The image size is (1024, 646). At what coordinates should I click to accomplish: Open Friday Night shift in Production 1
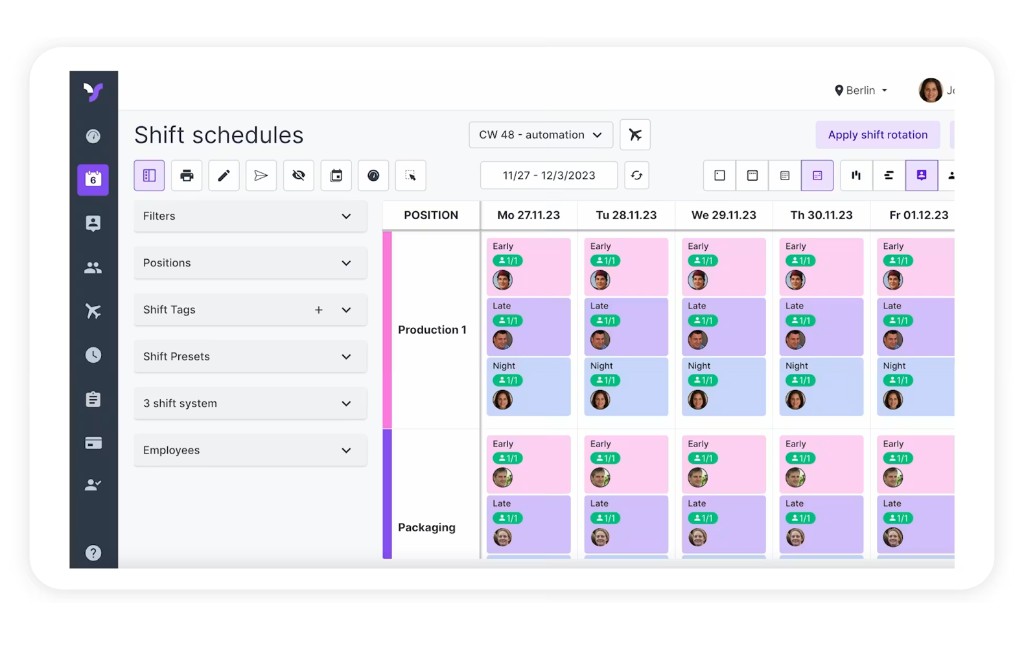[916, 387]
